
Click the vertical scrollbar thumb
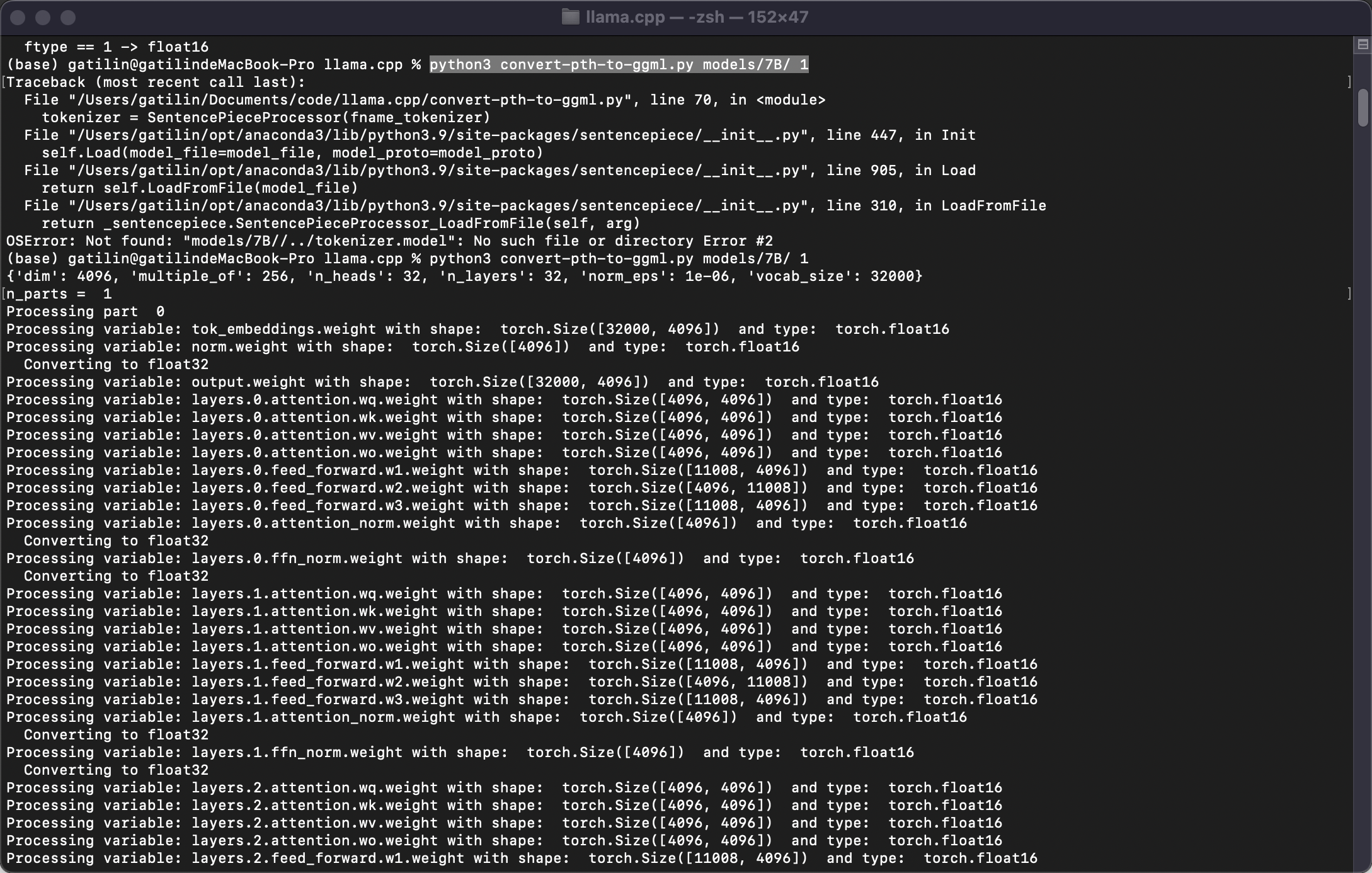pyautogui.click(x=1363, y=108)
